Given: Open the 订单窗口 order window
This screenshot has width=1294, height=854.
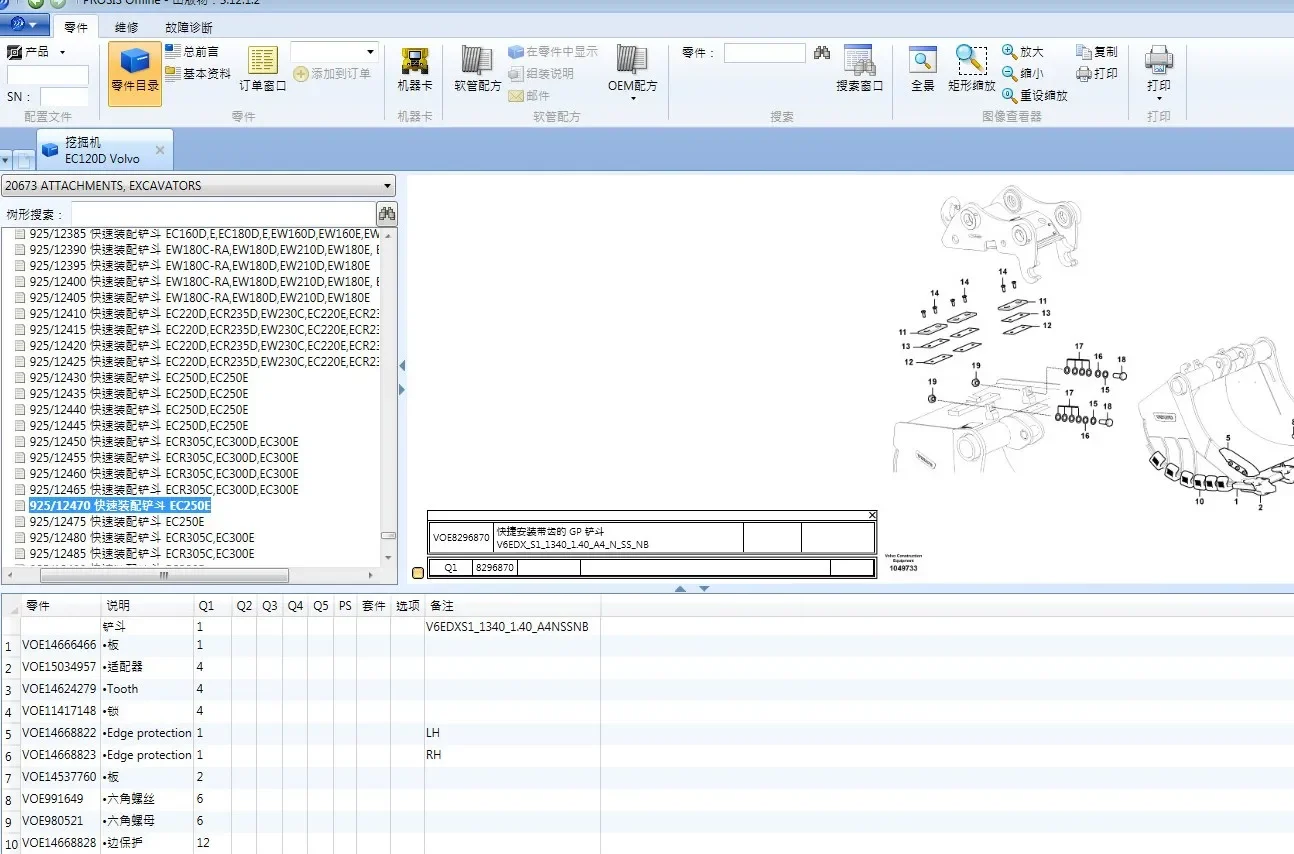Looking at the screenshot, I should (263, 70).
